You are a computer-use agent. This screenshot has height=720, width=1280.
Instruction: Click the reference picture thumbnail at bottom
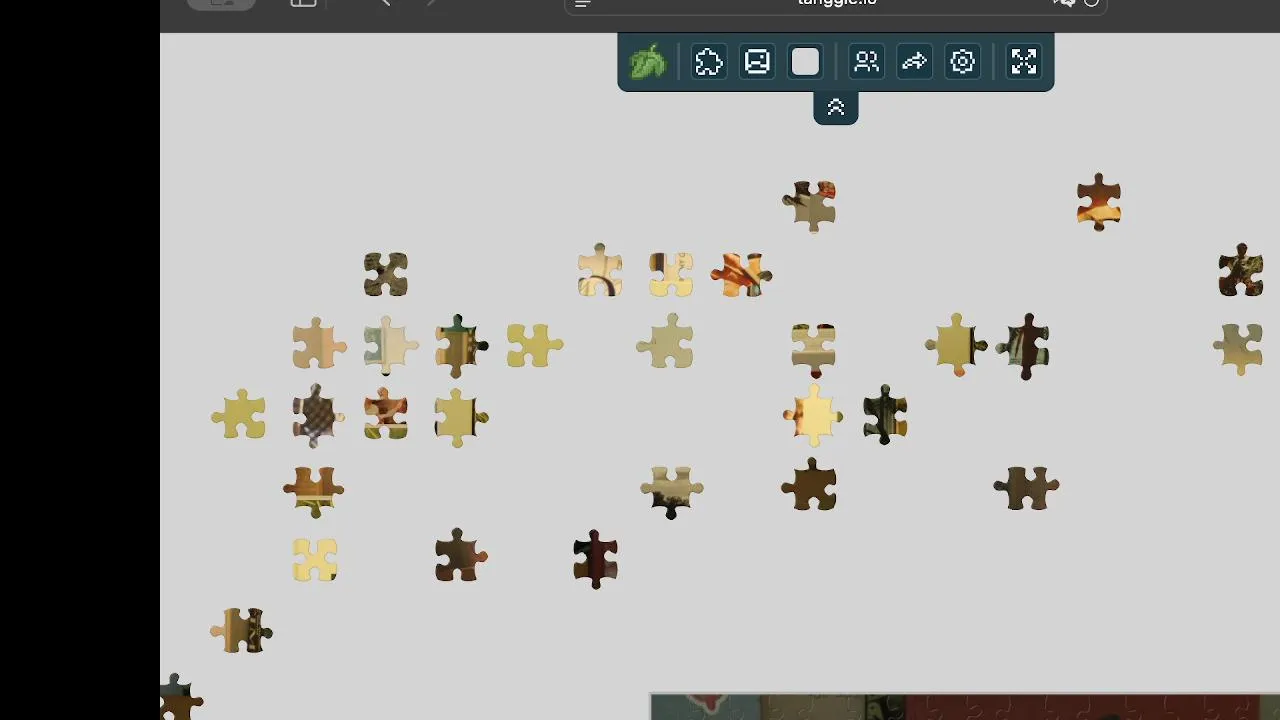965,707
